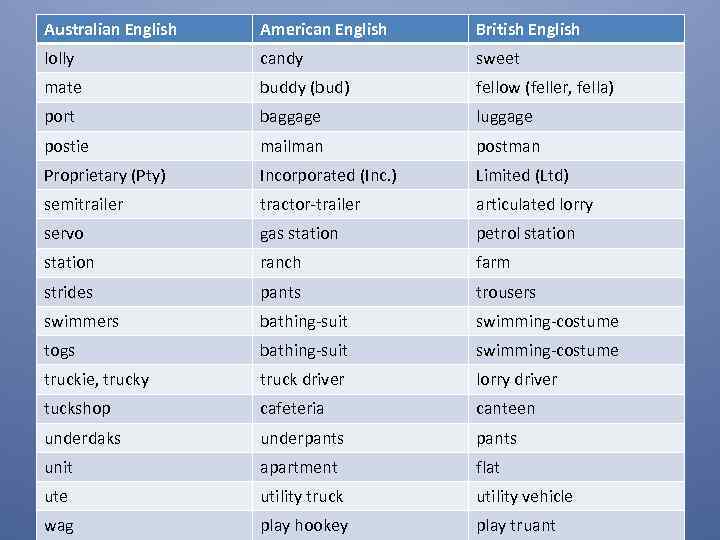The width and height of the screenshot is (720, 540).
Task: Click the "fellow (feller, fella)" cell
Action: (x=544, y=88)
